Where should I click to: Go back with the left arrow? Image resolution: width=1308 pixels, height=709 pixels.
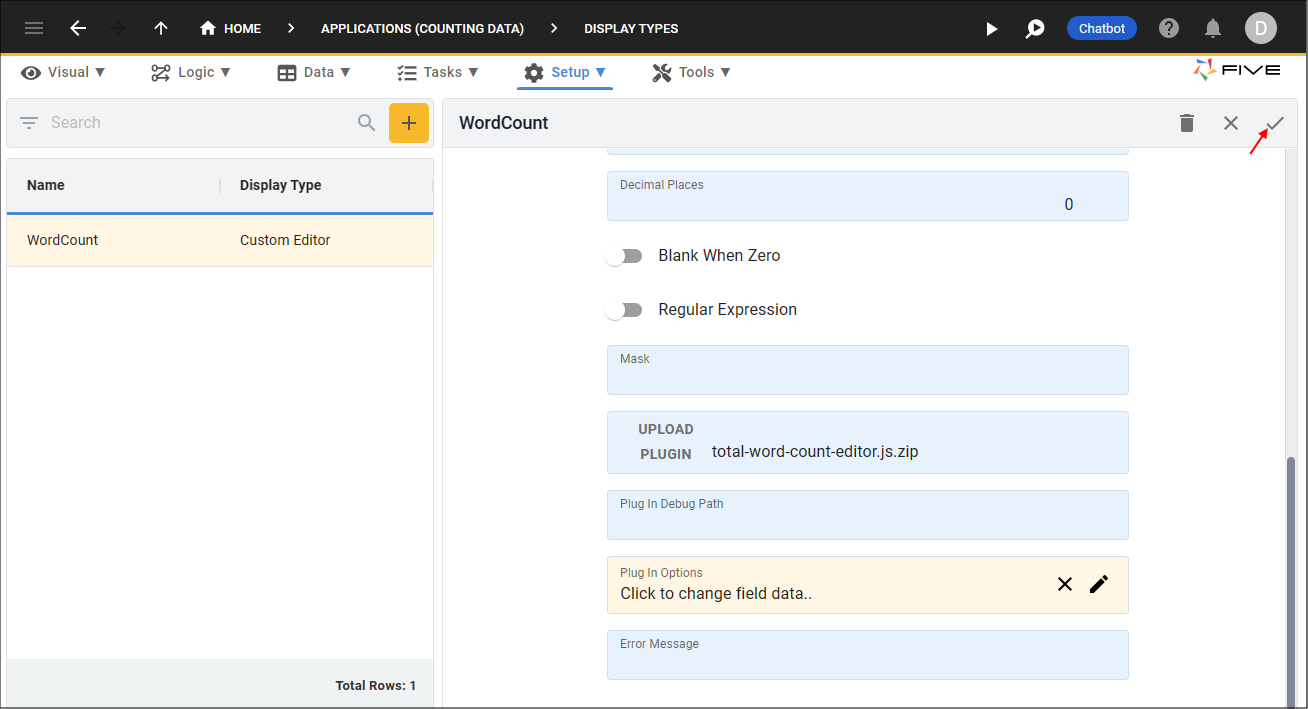click(x=78, y=28)
